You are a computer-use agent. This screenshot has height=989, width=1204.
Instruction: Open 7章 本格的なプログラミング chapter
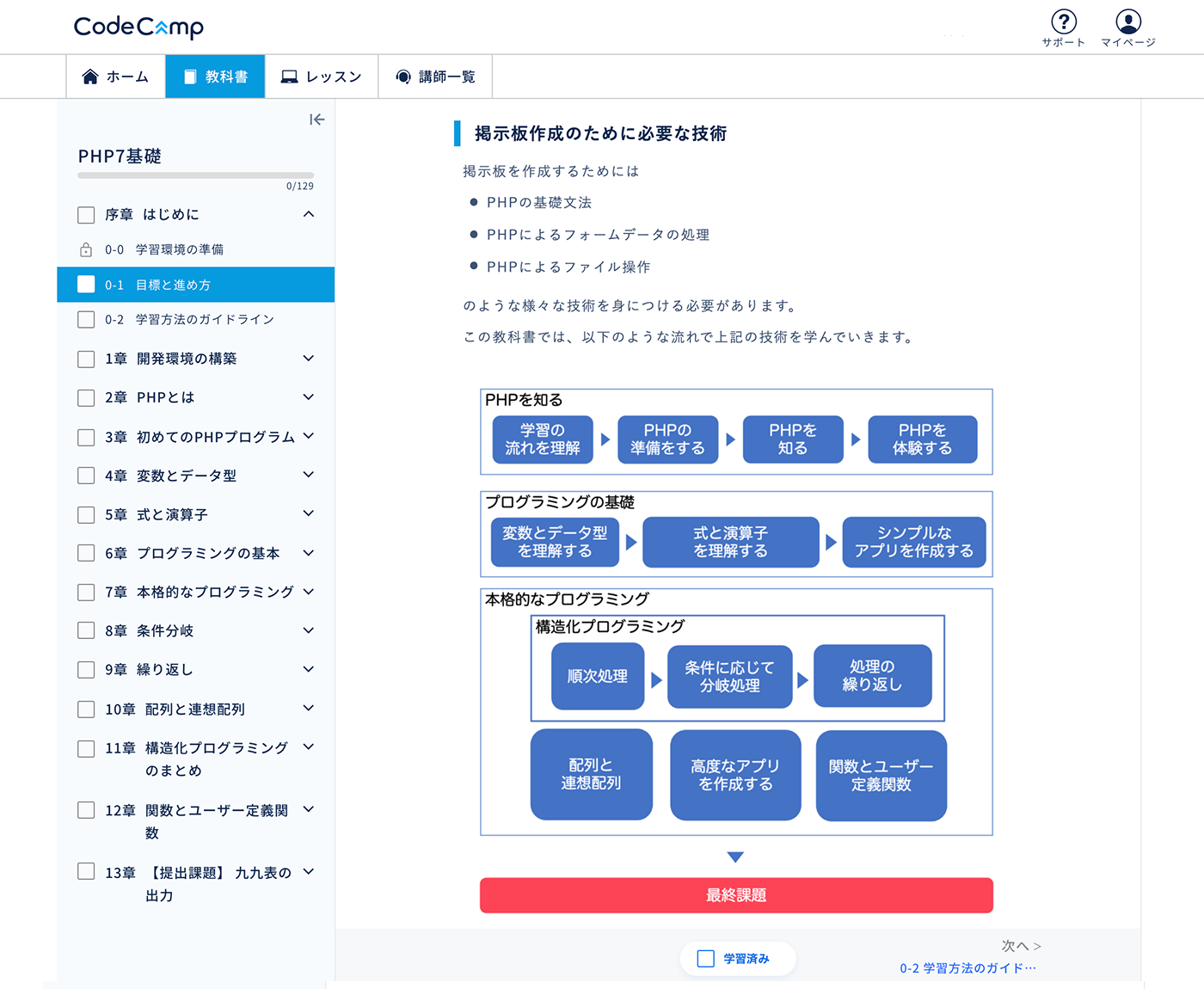pyautogui.click(x=200, y=592)
